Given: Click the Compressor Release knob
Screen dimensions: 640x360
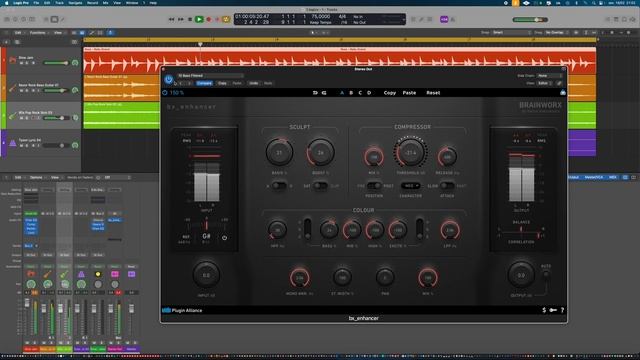Looking at the screenshot, I should click(447, 157).
